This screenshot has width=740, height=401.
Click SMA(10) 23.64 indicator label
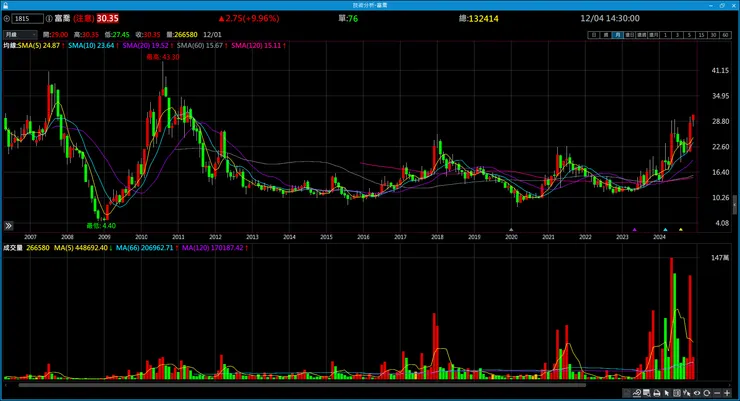[x=91, y=46]
